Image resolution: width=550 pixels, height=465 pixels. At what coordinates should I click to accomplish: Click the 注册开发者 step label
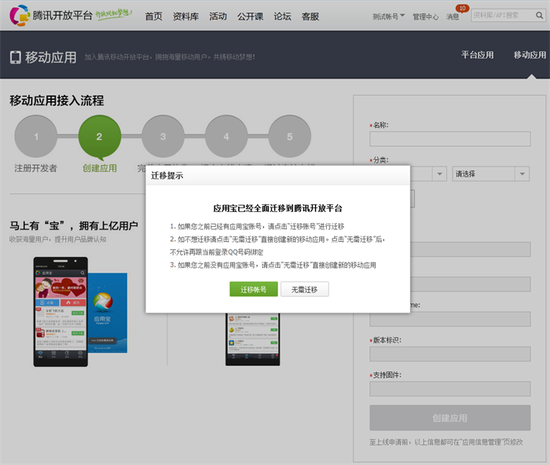(x=35, y=168)
